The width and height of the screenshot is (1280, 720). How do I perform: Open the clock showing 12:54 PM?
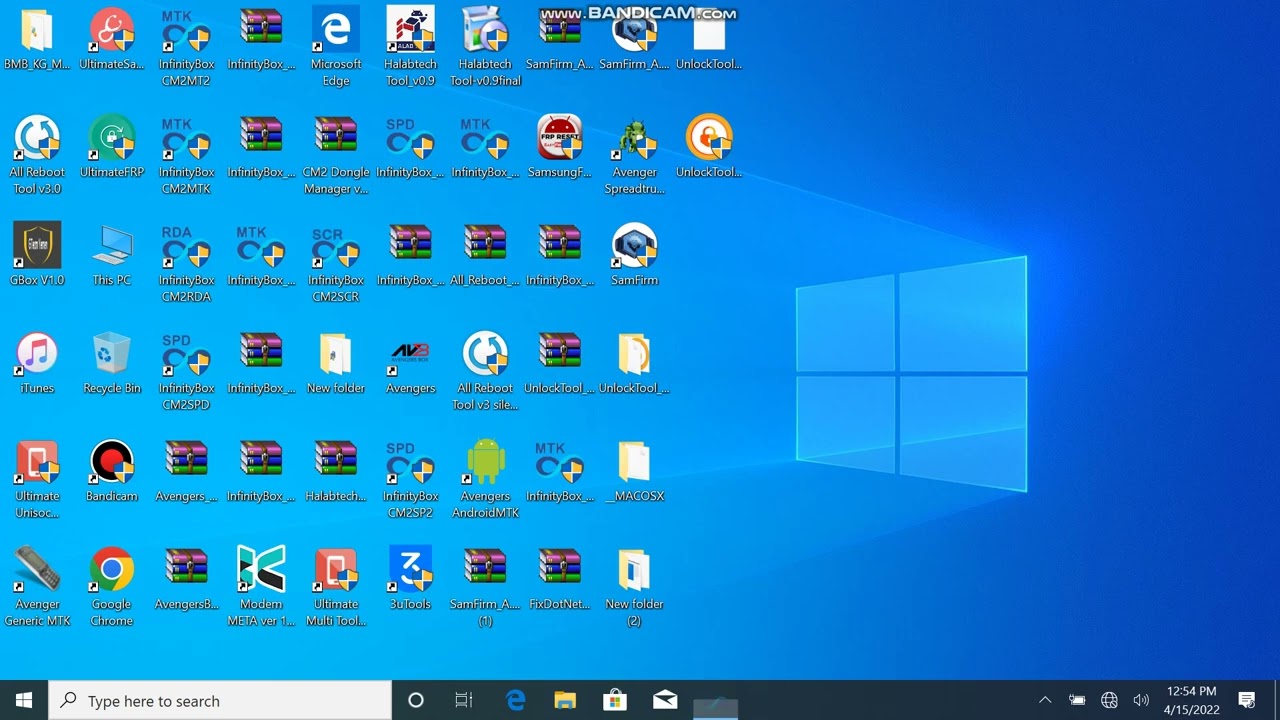[1192, 700]
